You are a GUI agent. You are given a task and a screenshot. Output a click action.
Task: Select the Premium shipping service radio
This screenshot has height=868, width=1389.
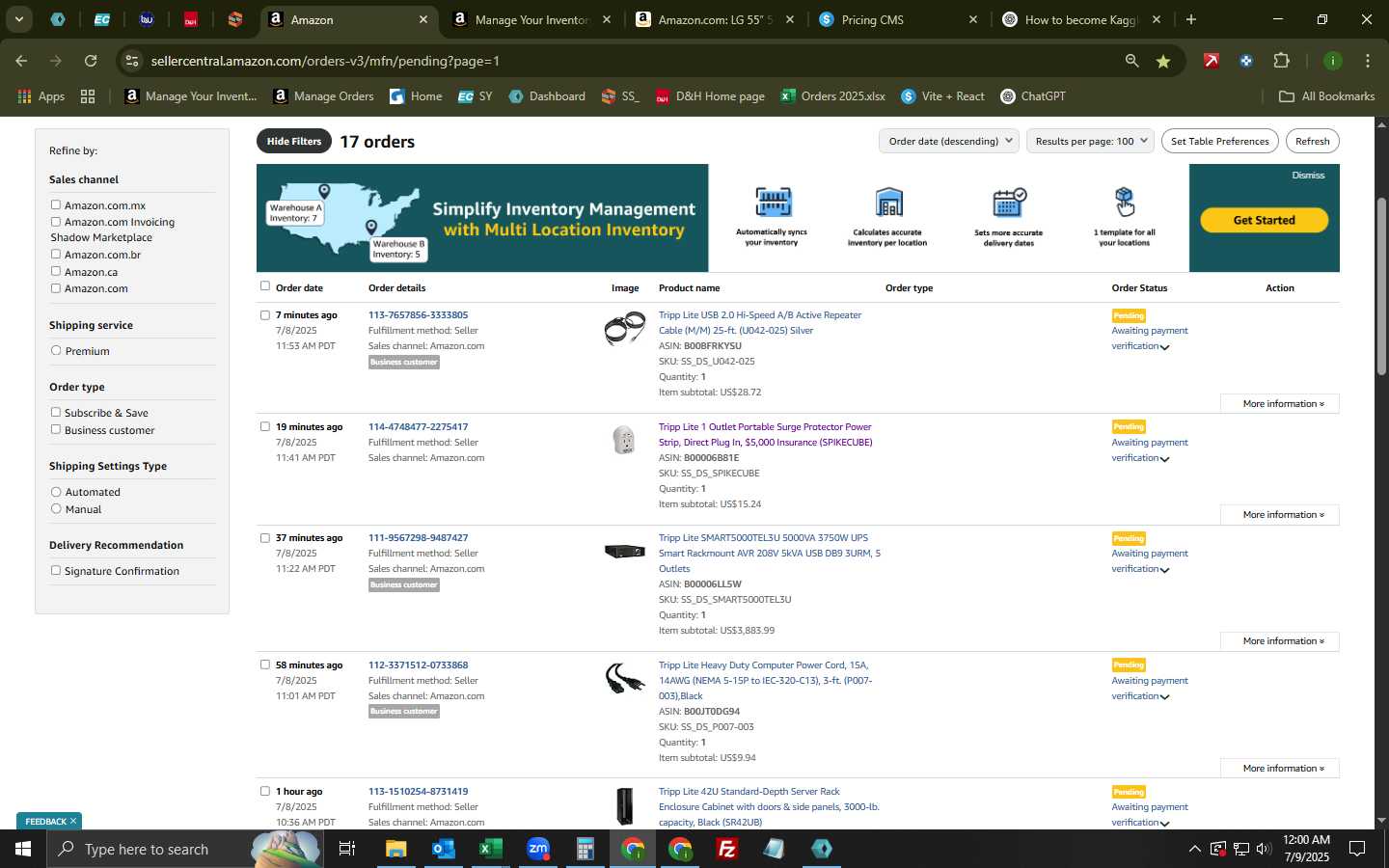pos(56,350)
